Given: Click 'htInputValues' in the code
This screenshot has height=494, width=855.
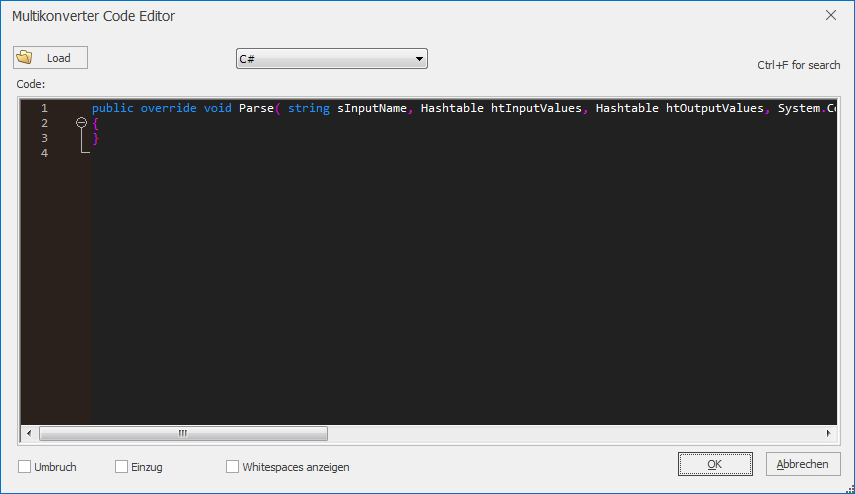Looking at the screenshot, I should 536,108.
